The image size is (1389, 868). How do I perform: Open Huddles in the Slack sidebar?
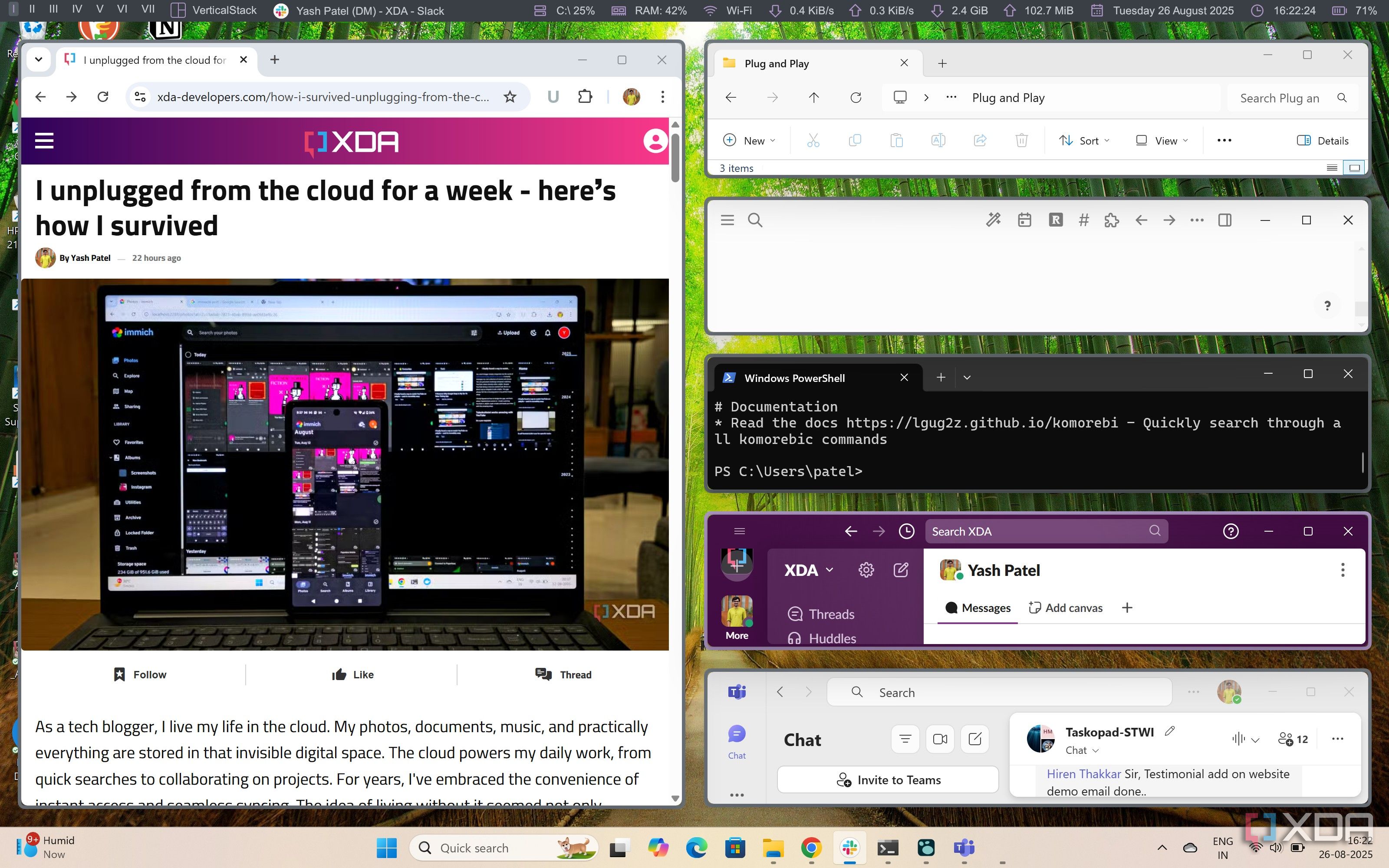(x=823, y=638)
